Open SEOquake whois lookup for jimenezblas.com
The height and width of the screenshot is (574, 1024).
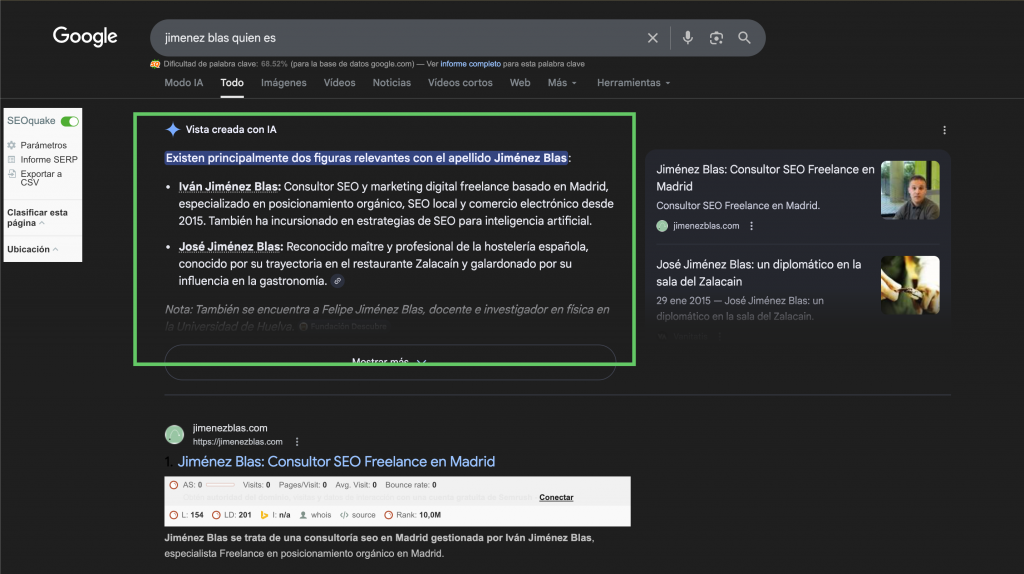click(316, 515)
